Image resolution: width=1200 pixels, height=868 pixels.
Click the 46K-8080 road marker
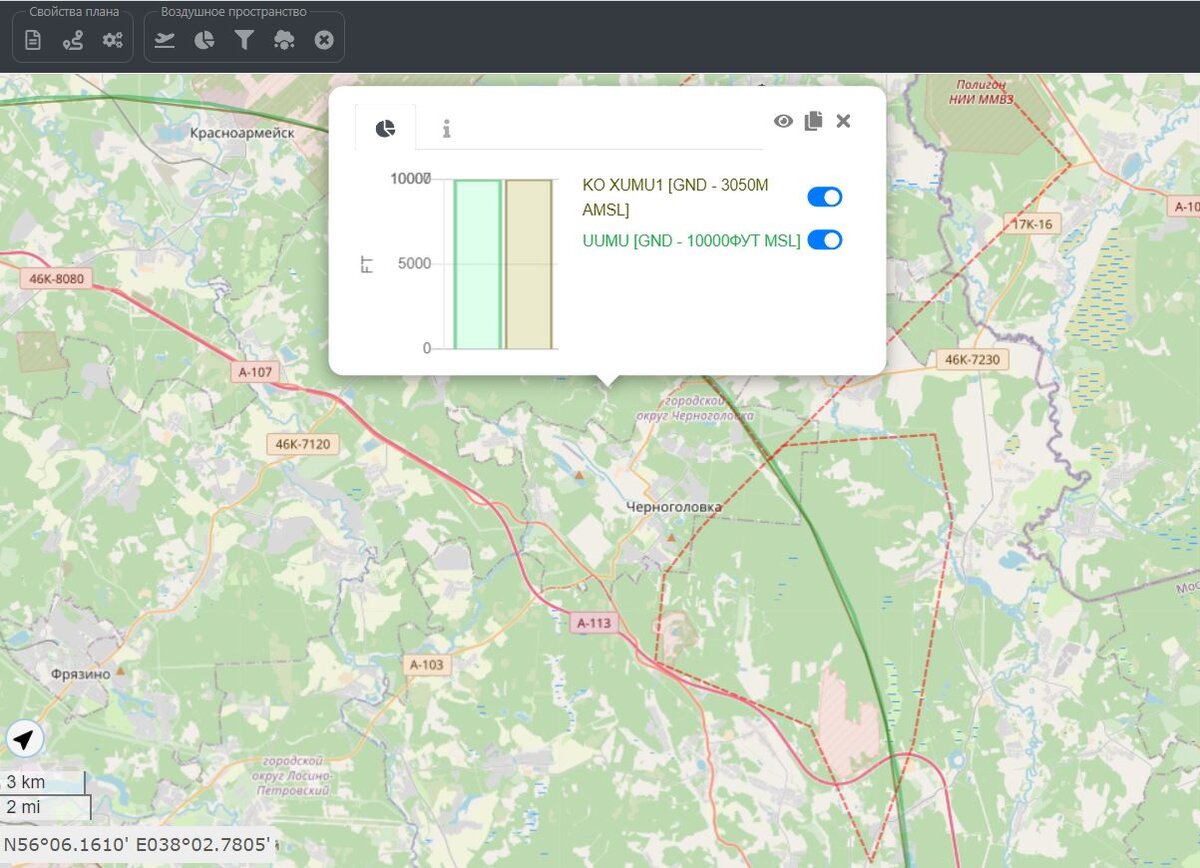[x=57, y=281]
